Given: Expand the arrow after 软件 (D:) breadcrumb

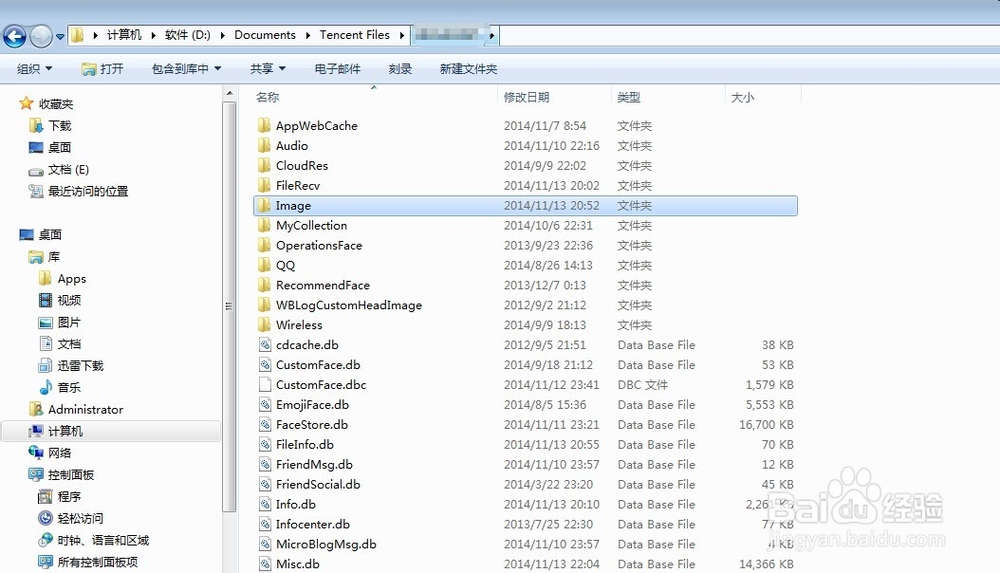Looking at the screenshot, I should point(223,35).
